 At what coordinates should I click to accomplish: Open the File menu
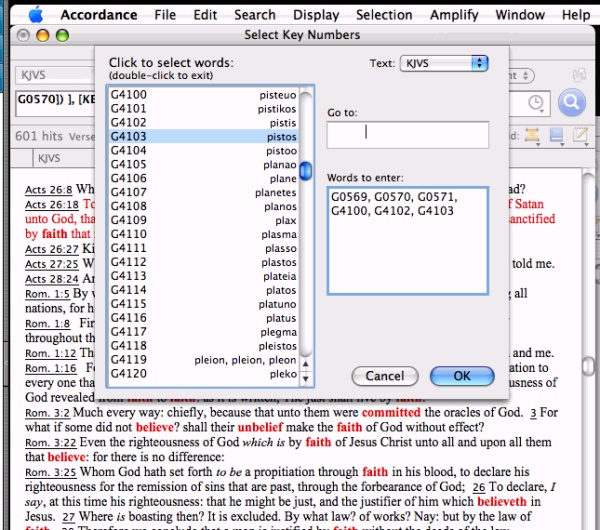(165, 15)
